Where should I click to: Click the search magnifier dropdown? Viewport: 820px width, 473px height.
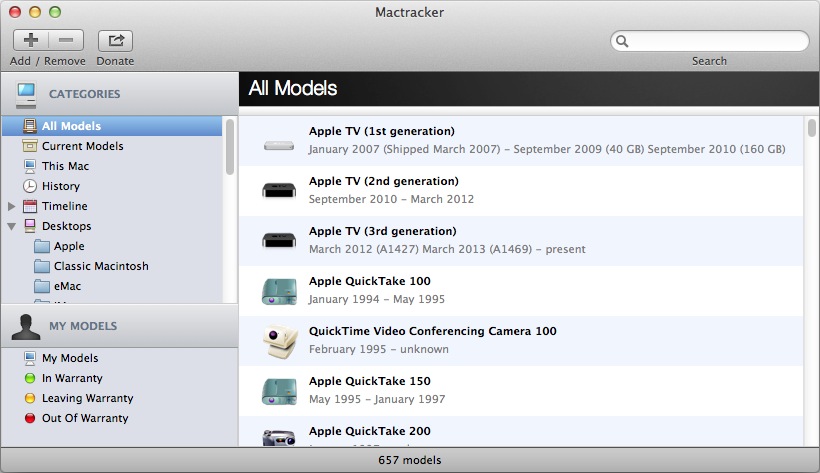click(623, 42)
